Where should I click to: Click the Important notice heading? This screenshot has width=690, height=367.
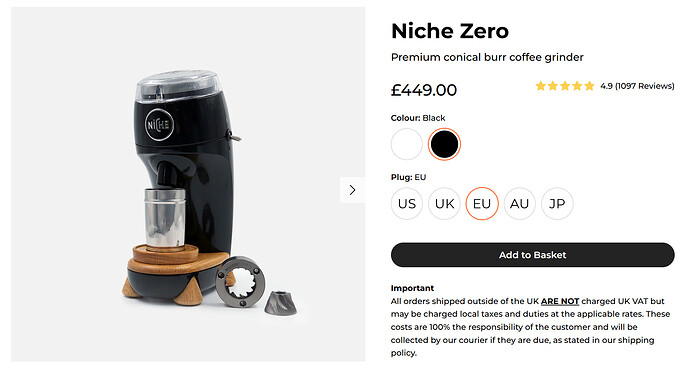point(412,288)
